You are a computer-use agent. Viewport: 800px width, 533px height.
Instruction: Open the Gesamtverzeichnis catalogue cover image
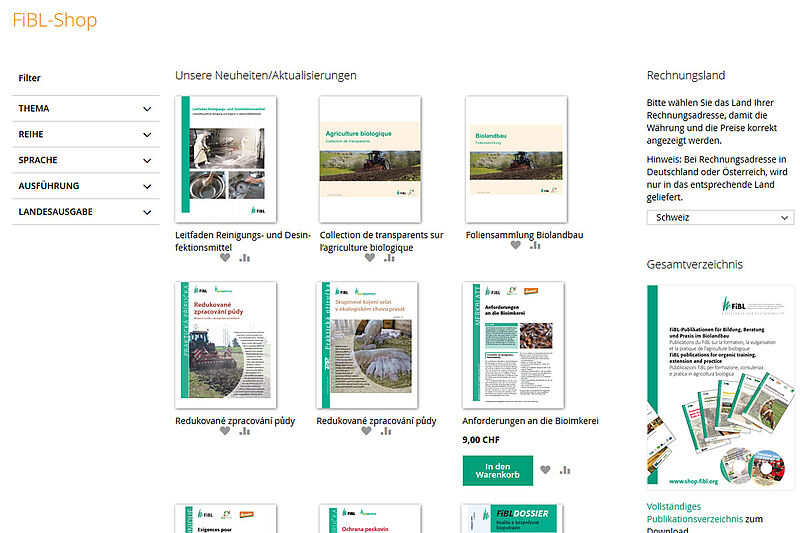[x=720, y=388]
